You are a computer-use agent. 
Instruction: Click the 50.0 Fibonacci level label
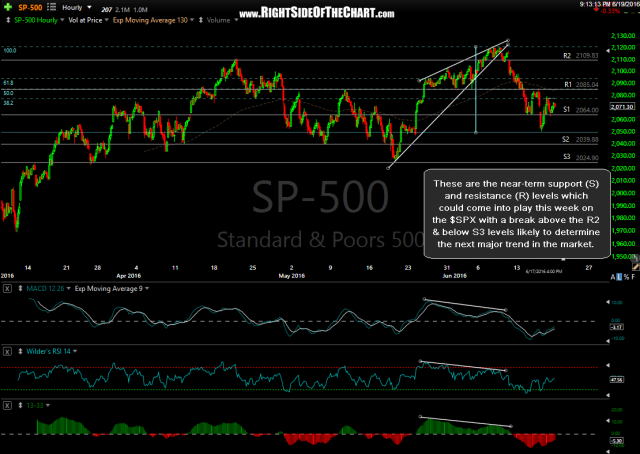8,93
